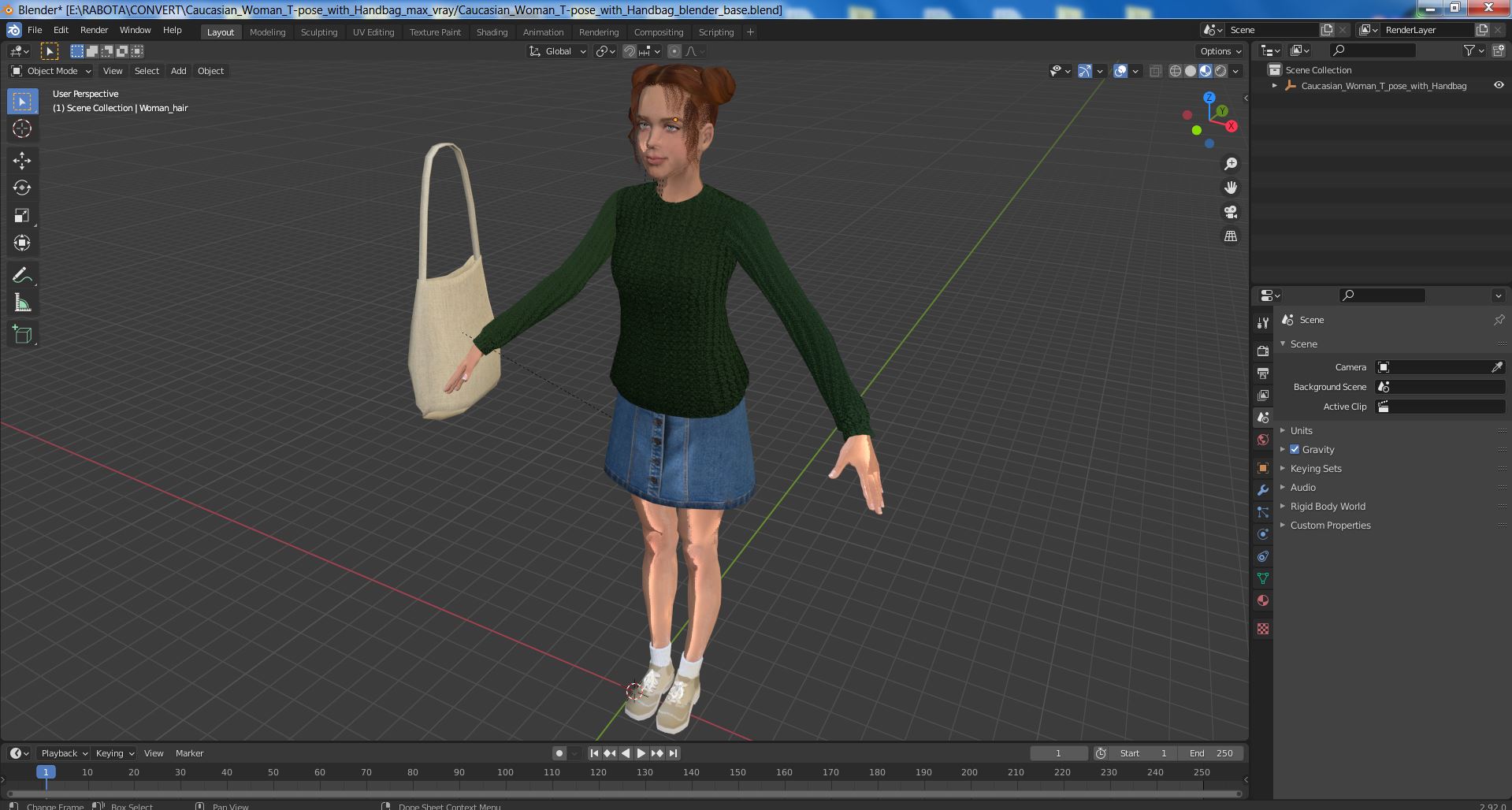The image size is (1512, 810).
Task: Click the End frame field
Action: (1211, 753)
